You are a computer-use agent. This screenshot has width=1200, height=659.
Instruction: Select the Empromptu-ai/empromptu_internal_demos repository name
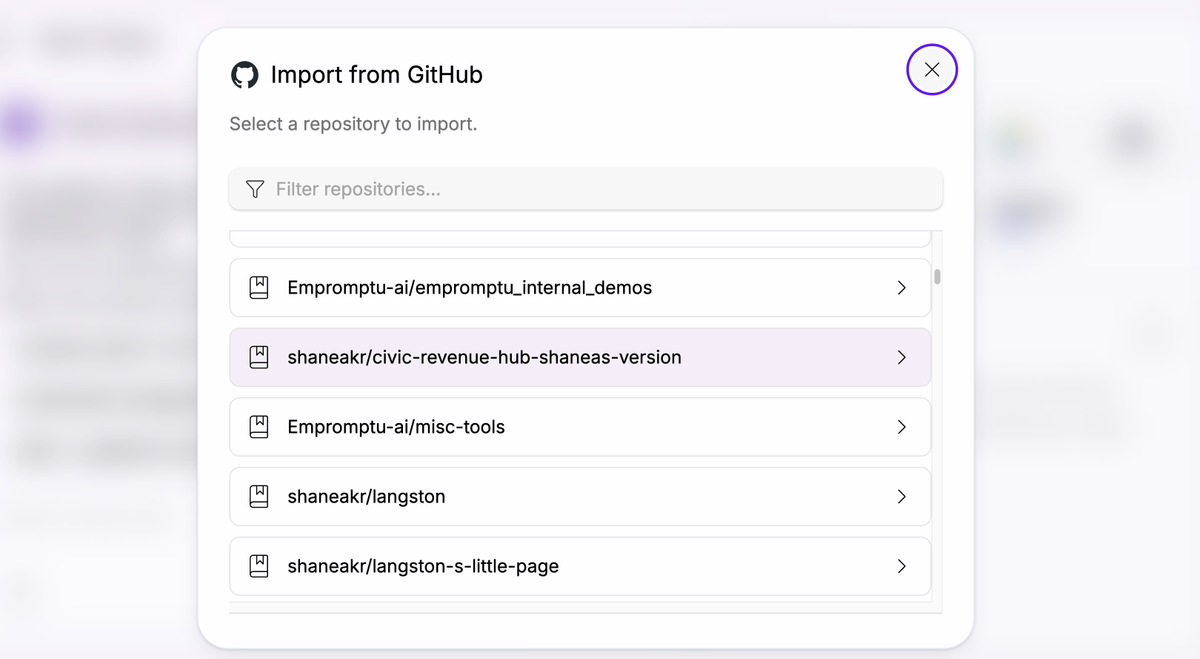point(469,288)
